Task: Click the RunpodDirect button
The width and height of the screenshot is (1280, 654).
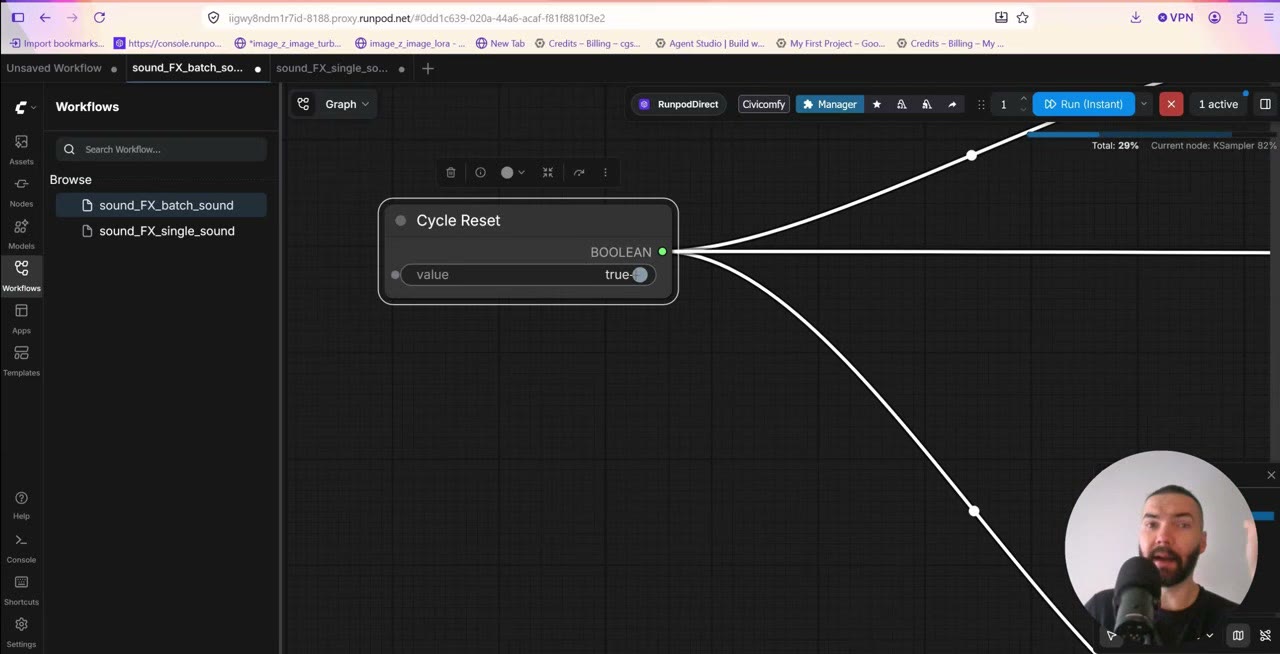Action: coord(678,104)
